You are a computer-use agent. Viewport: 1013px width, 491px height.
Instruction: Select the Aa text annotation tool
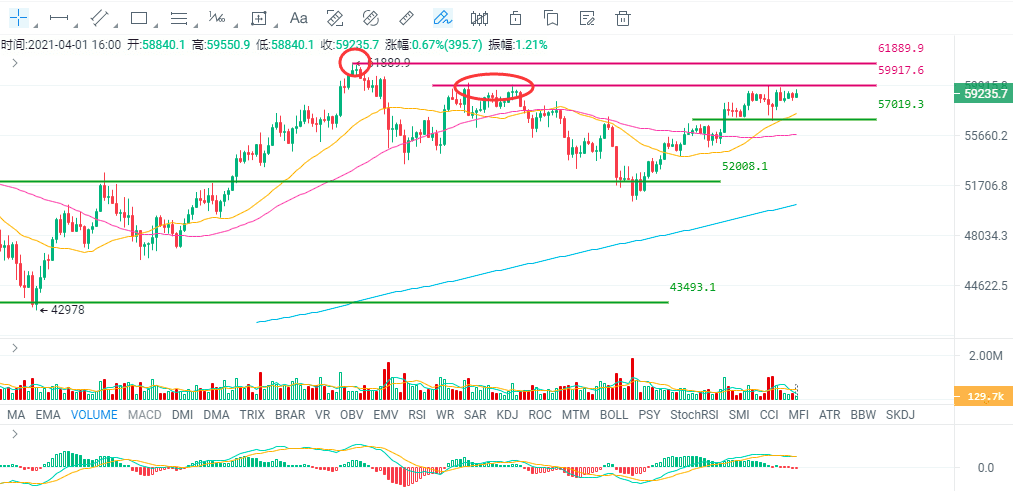coord(298,18)
